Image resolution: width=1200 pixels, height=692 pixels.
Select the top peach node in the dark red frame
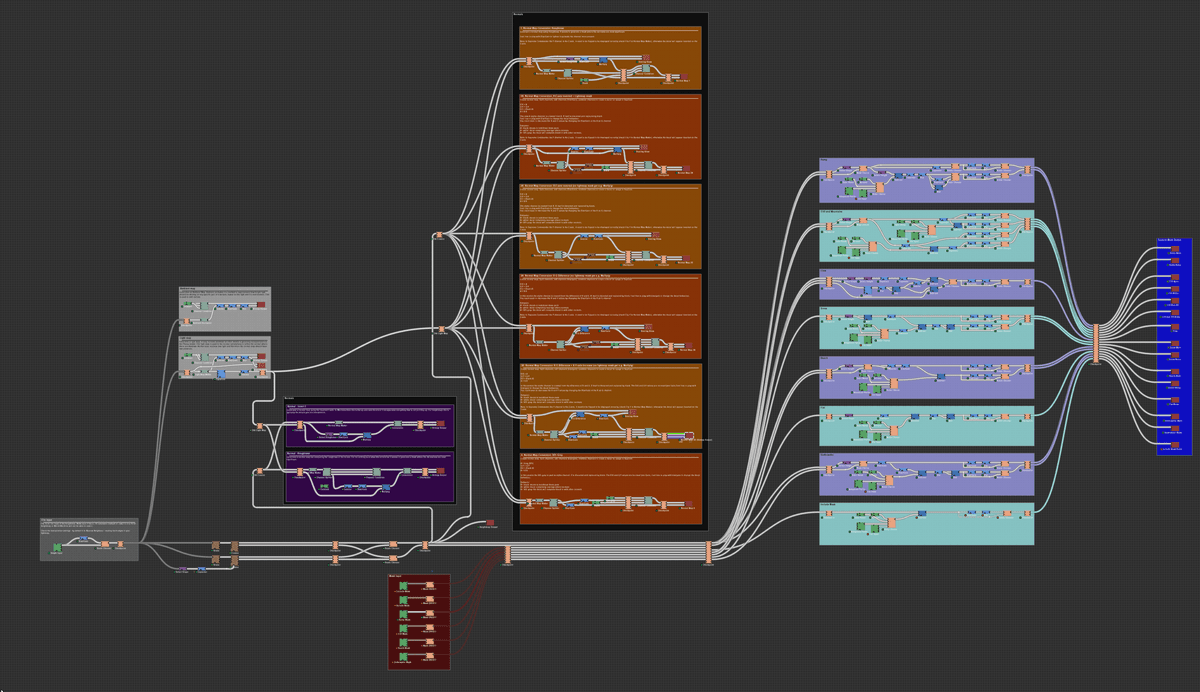pyautogui.click(x=430, y=585)
